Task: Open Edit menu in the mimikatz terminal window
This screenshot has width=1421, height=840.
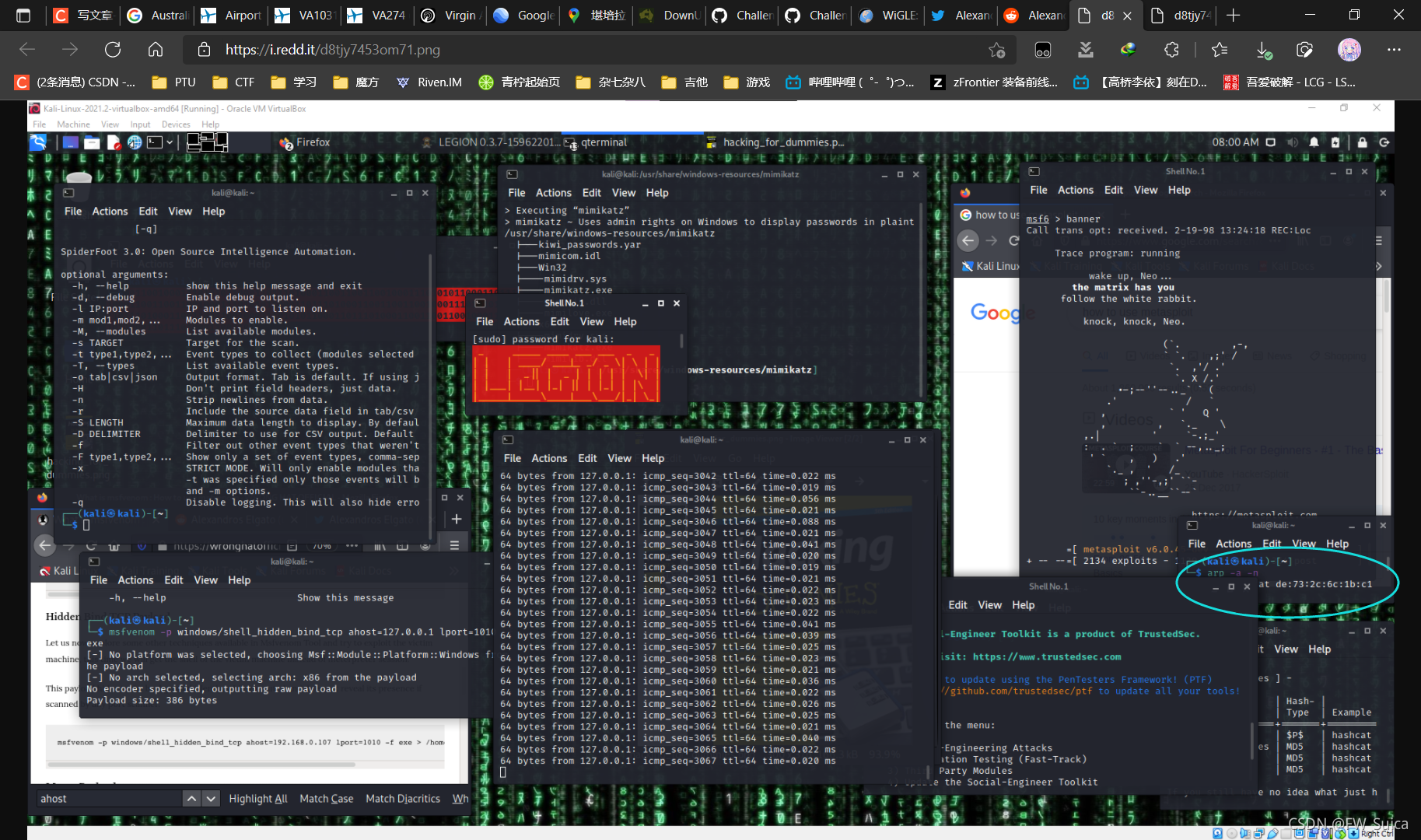Action: click(592, 193)
